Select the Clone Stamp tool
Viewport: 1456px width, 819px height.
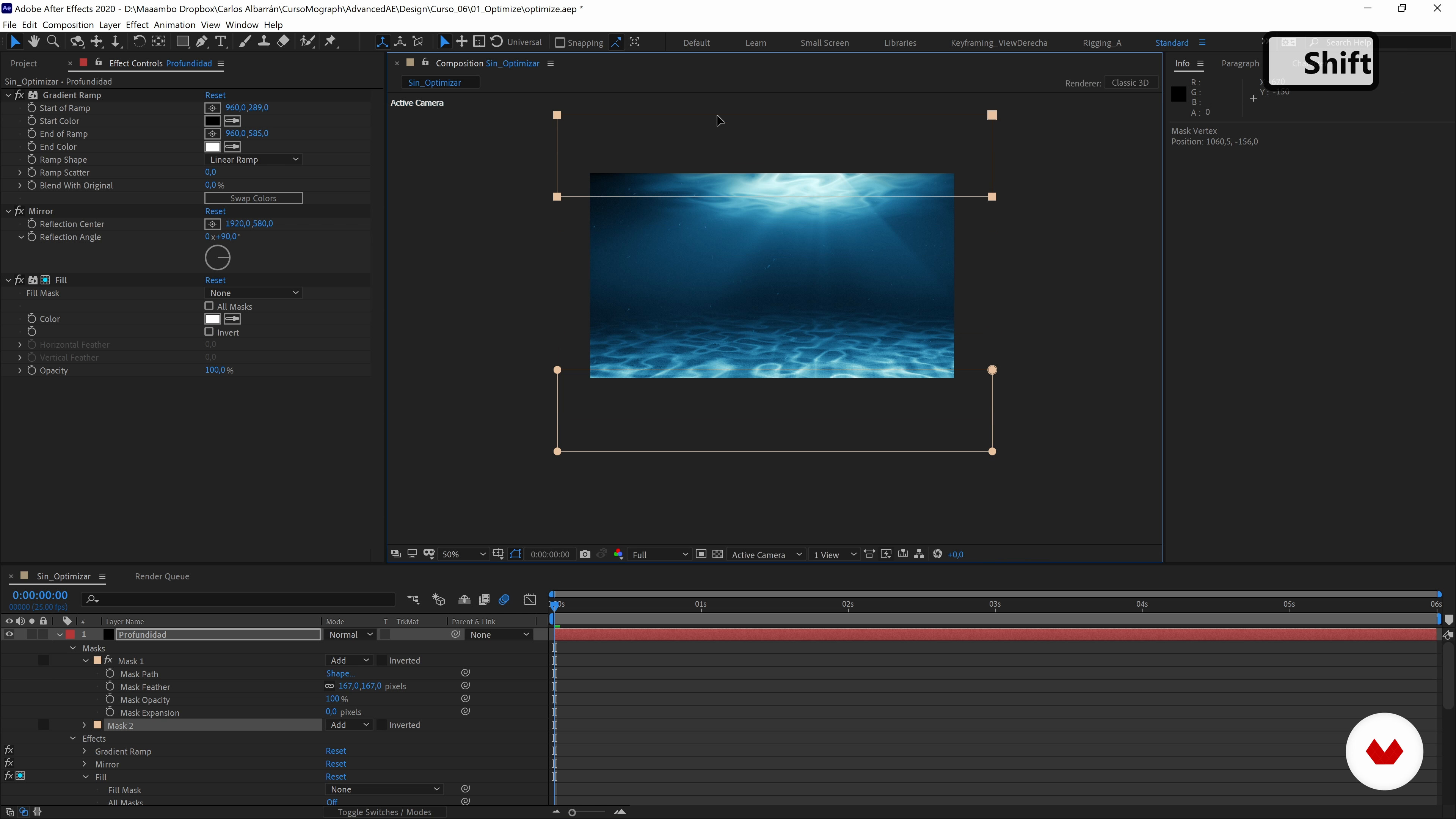point(264,41)
